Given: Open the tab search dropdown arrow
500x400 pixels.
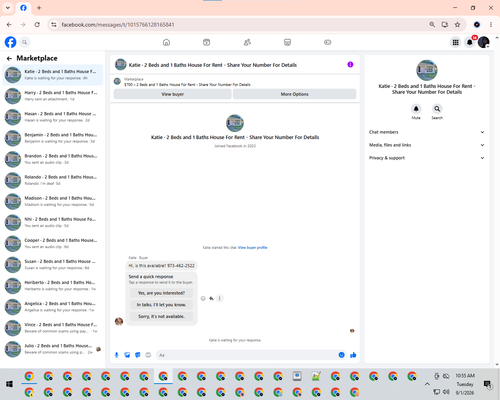Looking at the screenshot, I should click(x=7, y=8).
